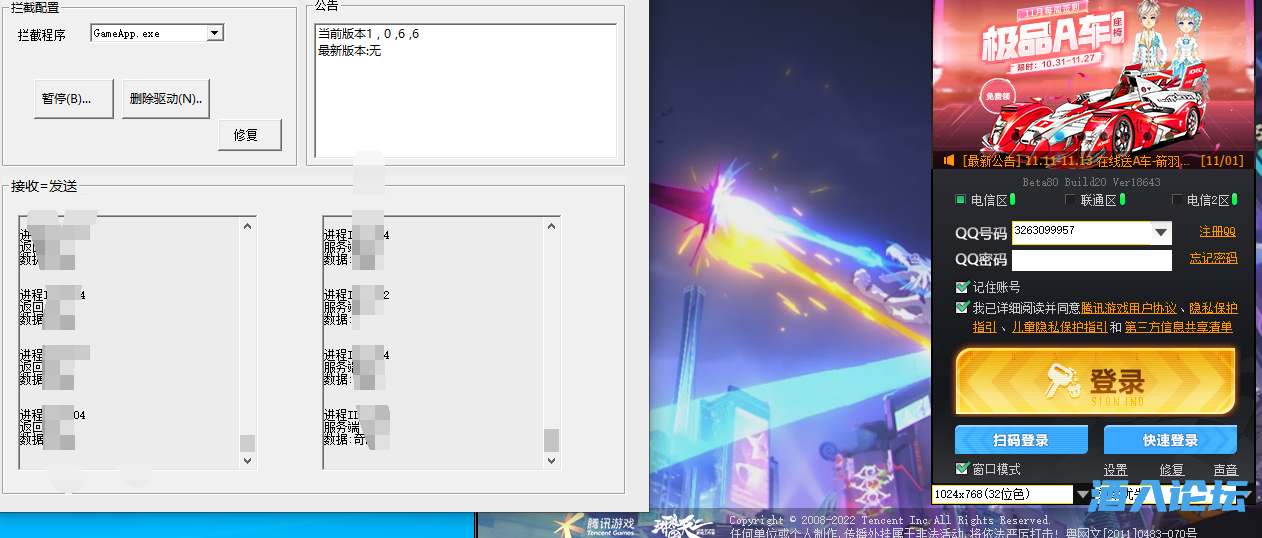Click up arrow of right 发送 list scrollbar
1262x538 pixels.
point(552,227)
